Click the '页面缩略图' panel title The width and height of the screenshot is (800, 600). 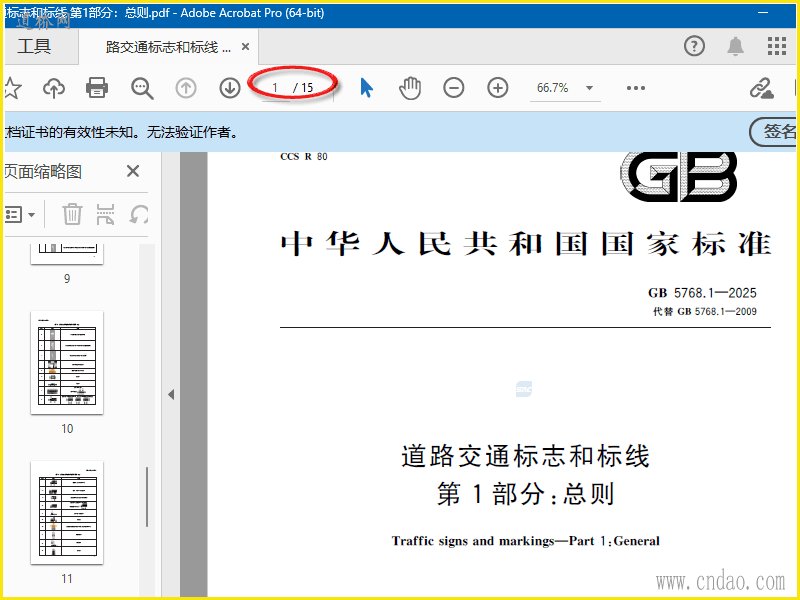tap(43, 171)
